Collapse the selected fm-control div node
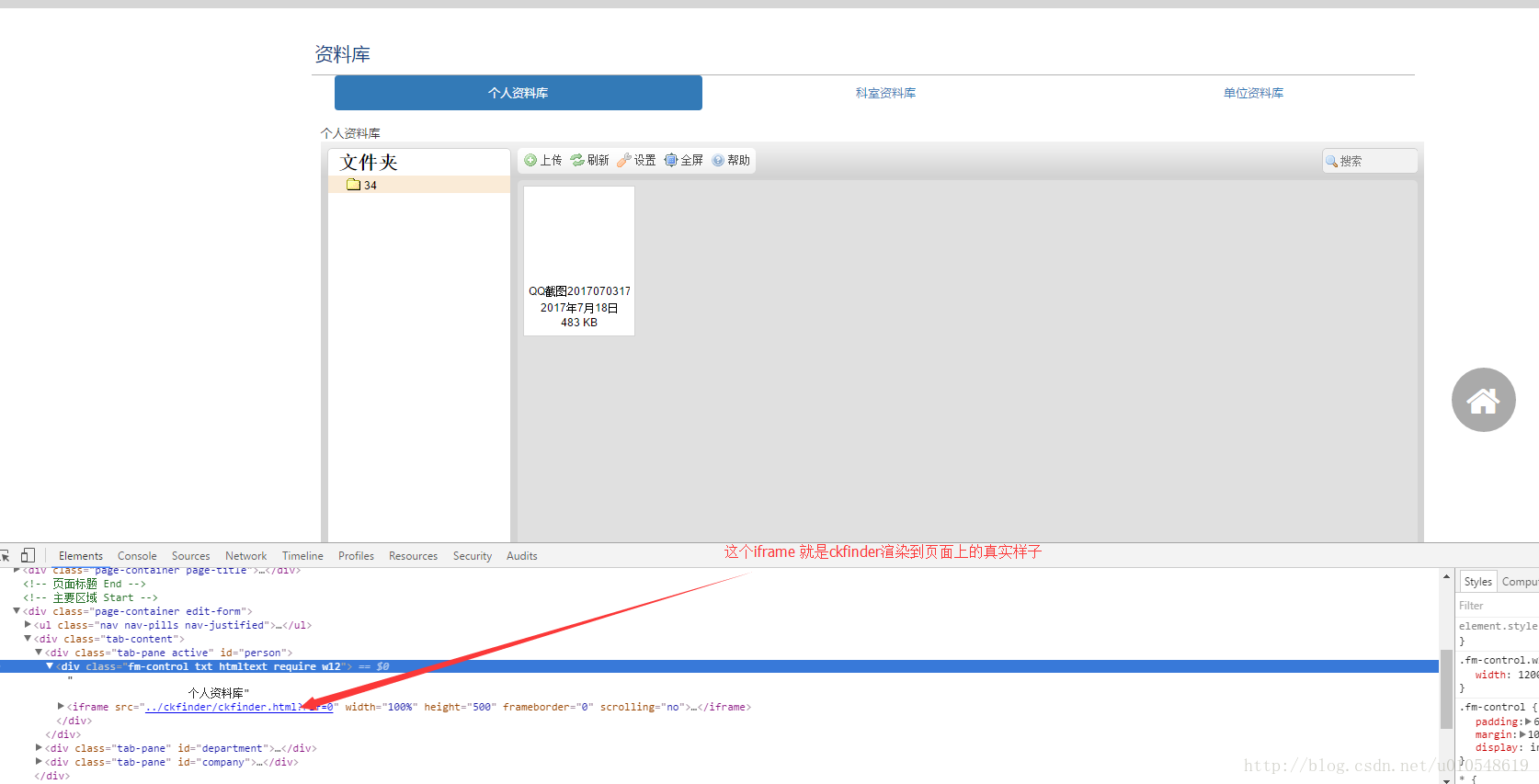Image resolution: width=1539 pixels, height=784 pixels. tap(50, 666)
